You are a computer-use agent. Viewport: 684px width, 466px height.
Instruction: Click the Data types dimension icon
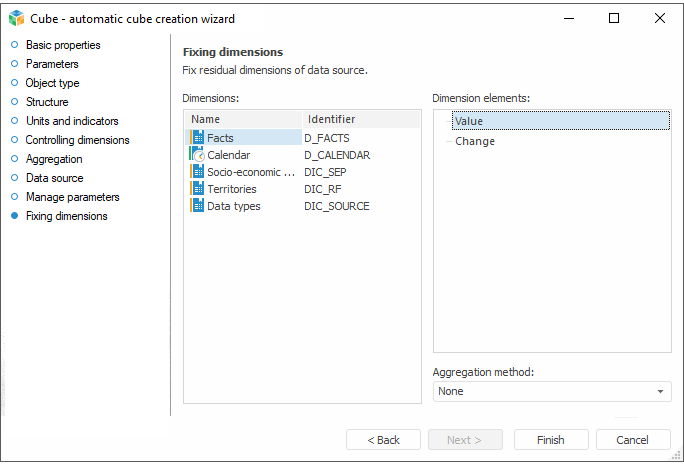197,206
